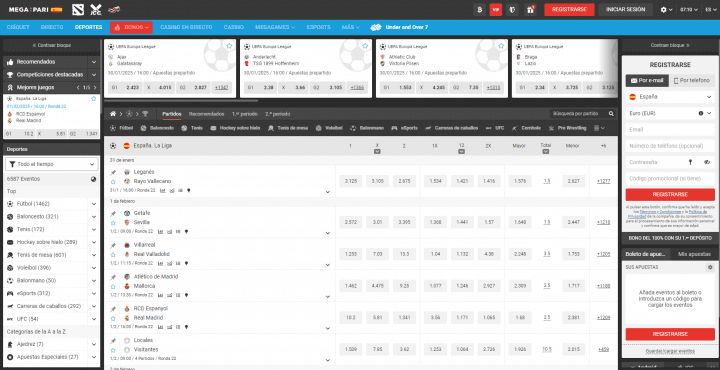This screenshot has height=370, width=720.
Task: Toggle password visibility eye icon
Action: 707,162
